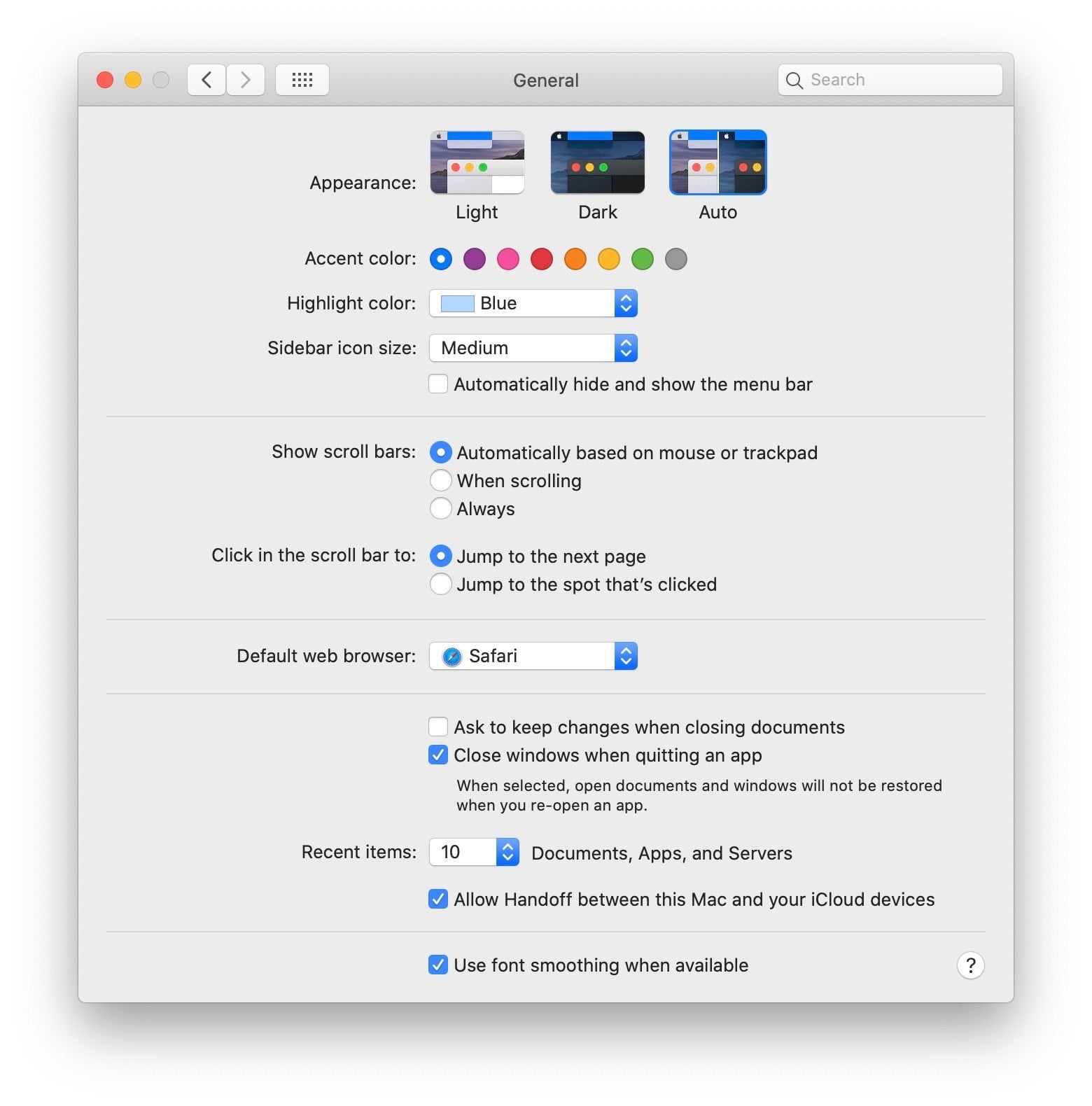
Task: Uncheck close windows when quitting an app
Action: pyautogui.click(x=437, y=755)
